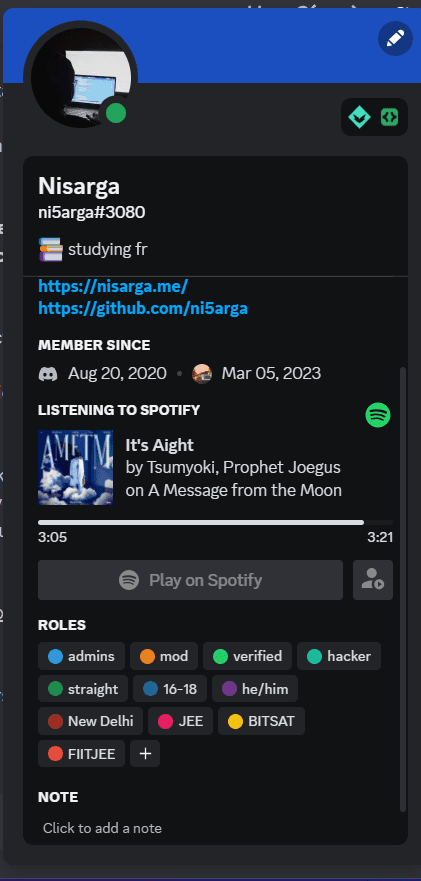Click the server icon beside Mar 05, 2023
The image size is (421, 881).
[202, 374]
